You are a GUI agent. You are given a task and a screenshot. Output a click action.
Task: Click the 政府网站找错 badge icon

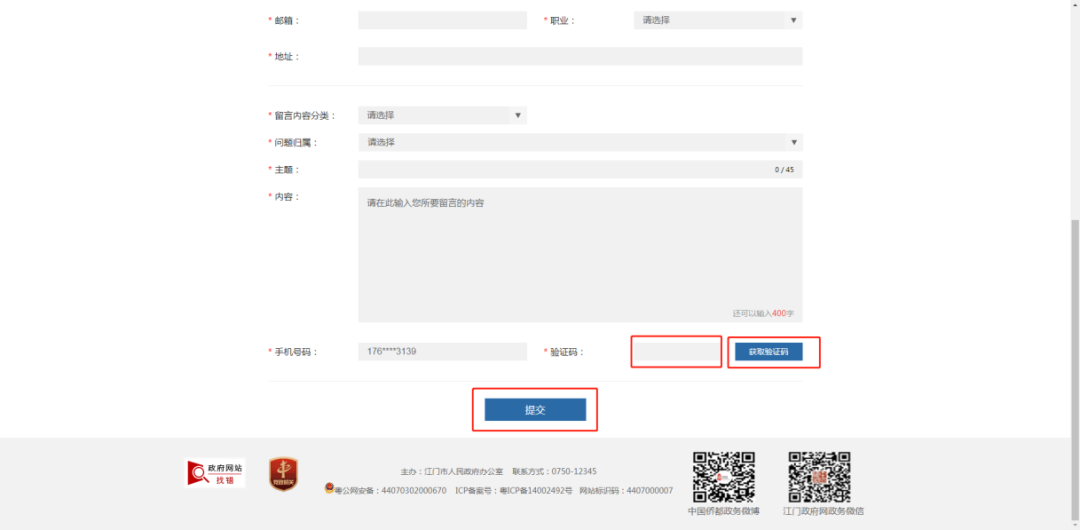[x=215, y=473]
